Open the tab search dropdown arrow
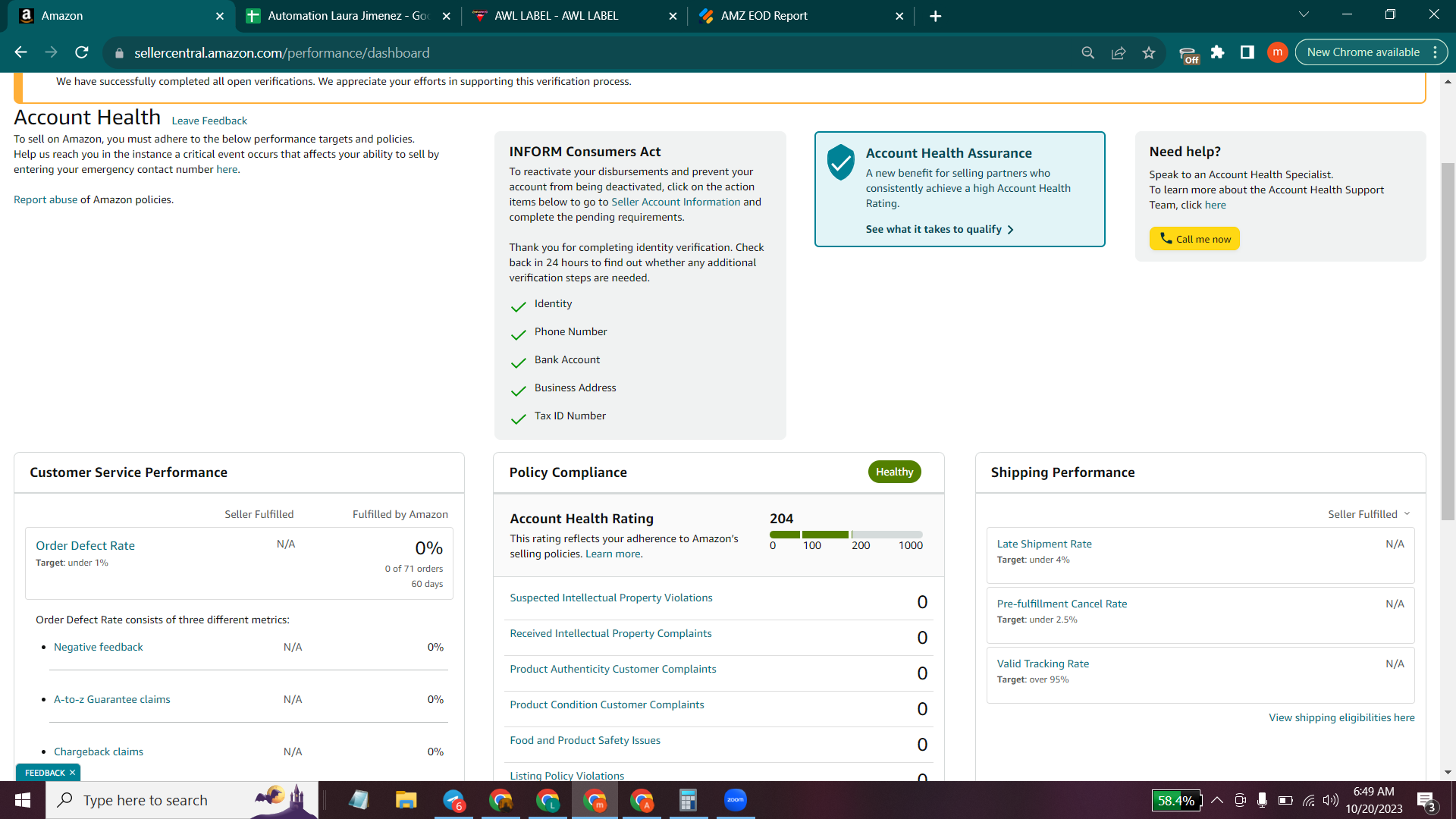This screenshot has width=1456, height=819. pyautogui.click(x=1304, y=14)
